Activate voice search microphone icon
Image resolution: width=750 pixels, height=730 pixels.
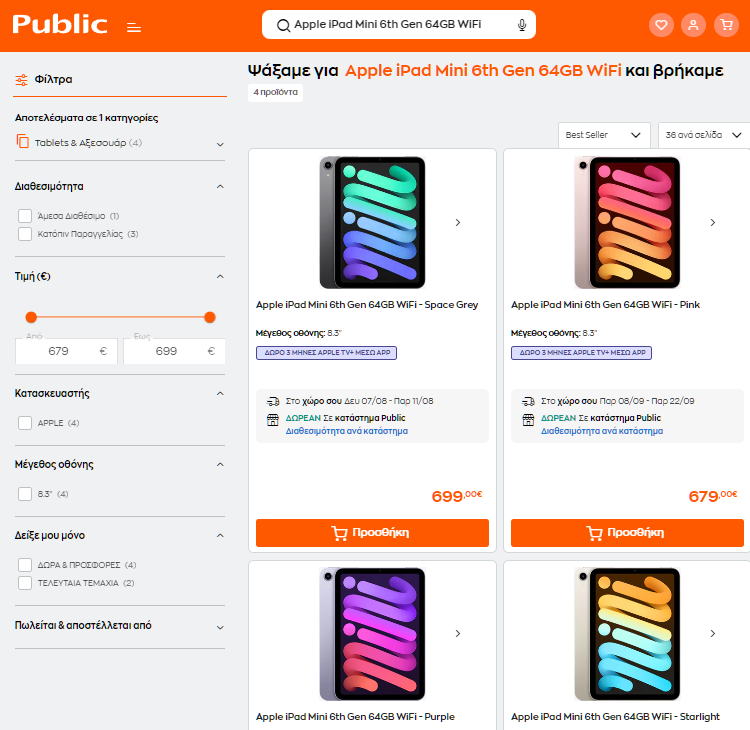coord(522,25)
